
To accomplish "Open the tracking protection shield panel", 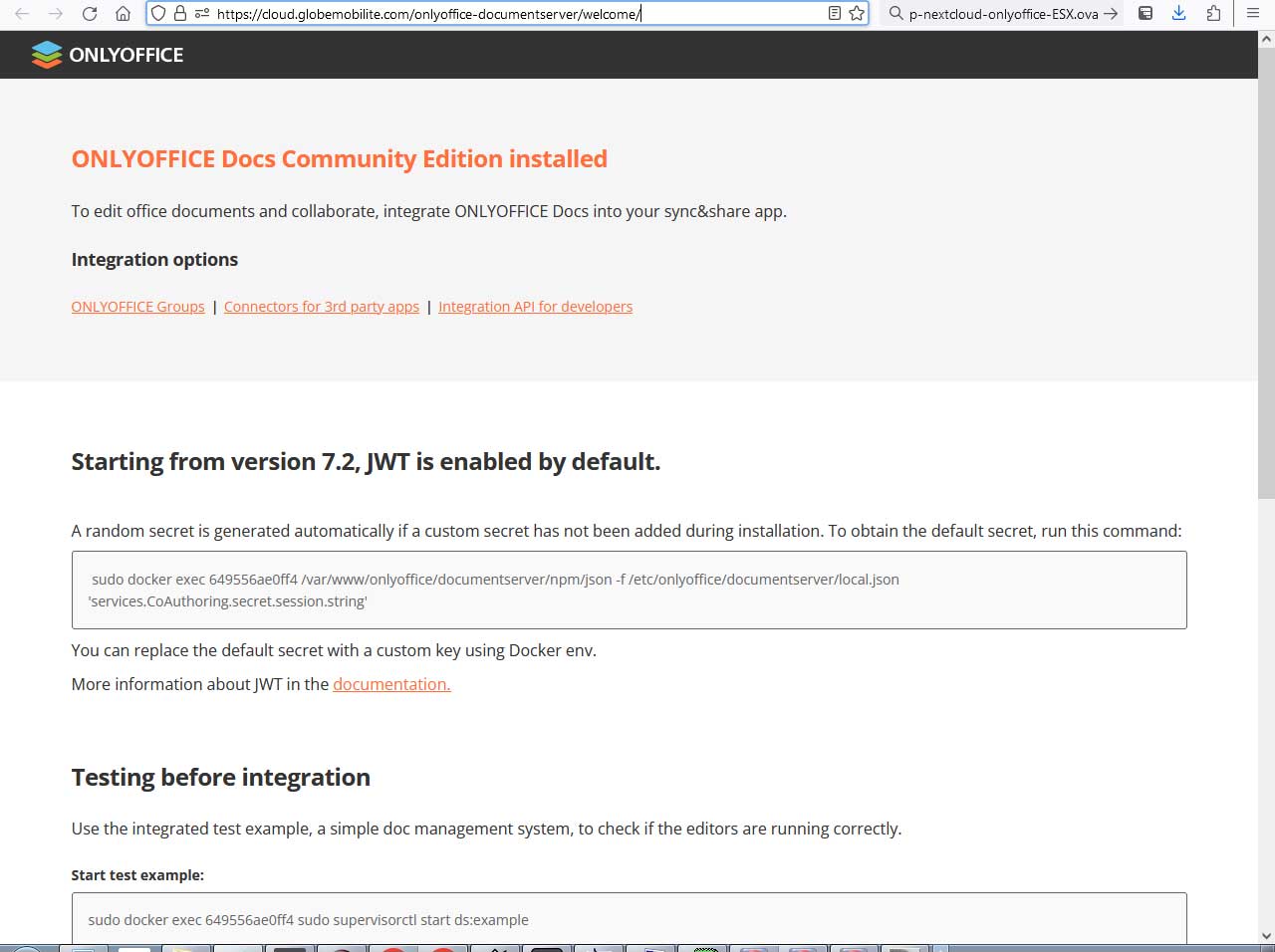I will (x=158, y=14).
